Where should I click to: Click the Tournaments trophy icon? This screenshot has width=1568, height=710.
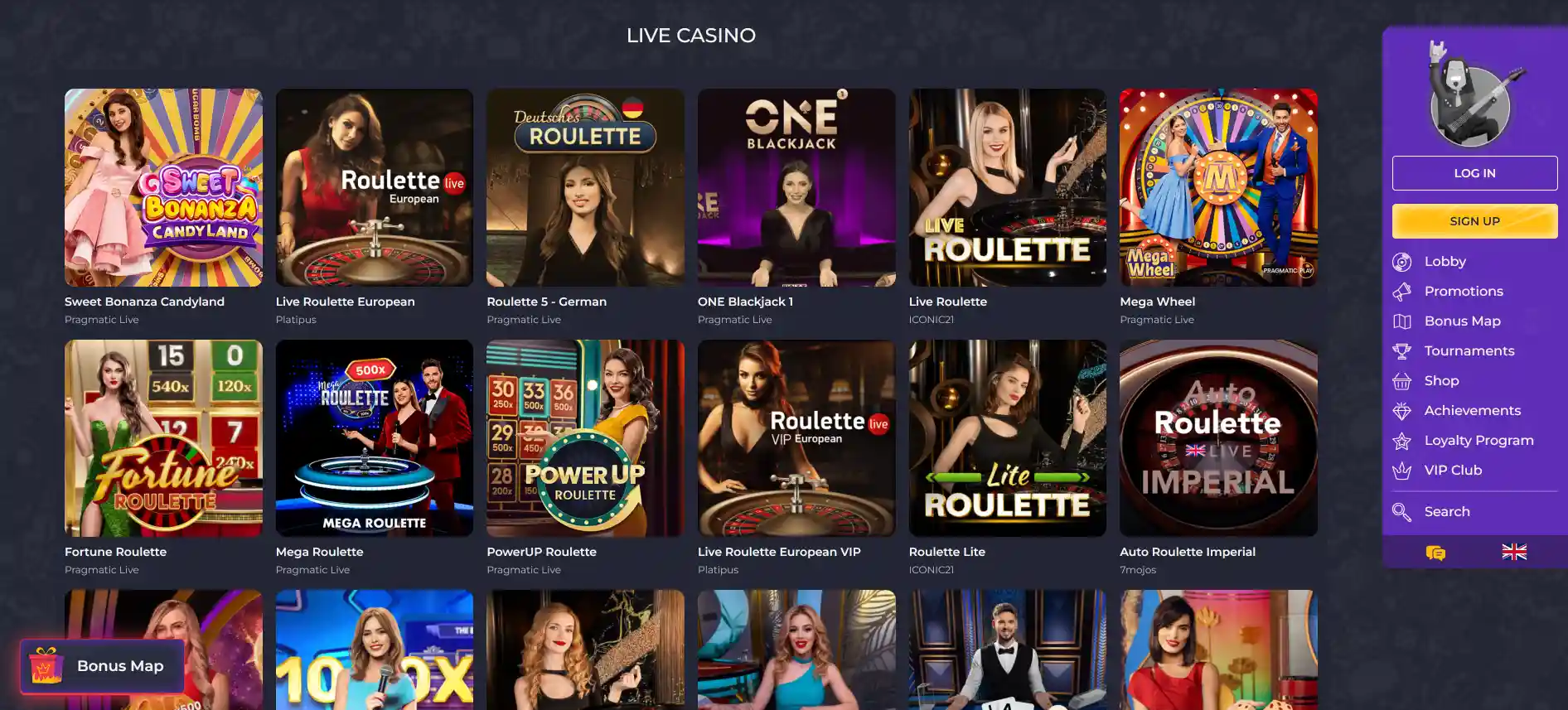(1401, 351)
